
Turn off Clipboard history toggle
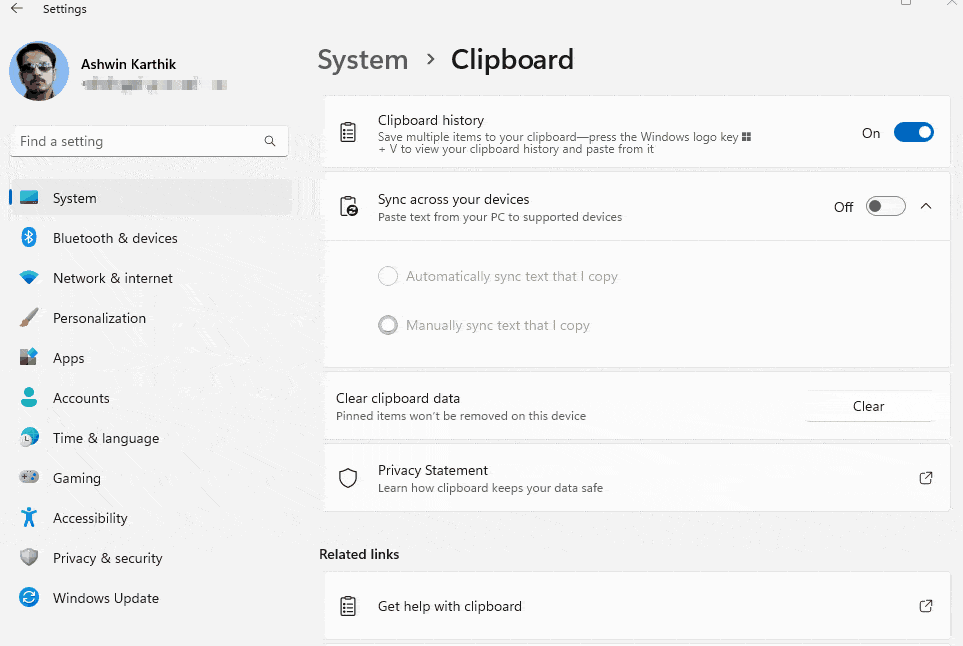[913, 131]
